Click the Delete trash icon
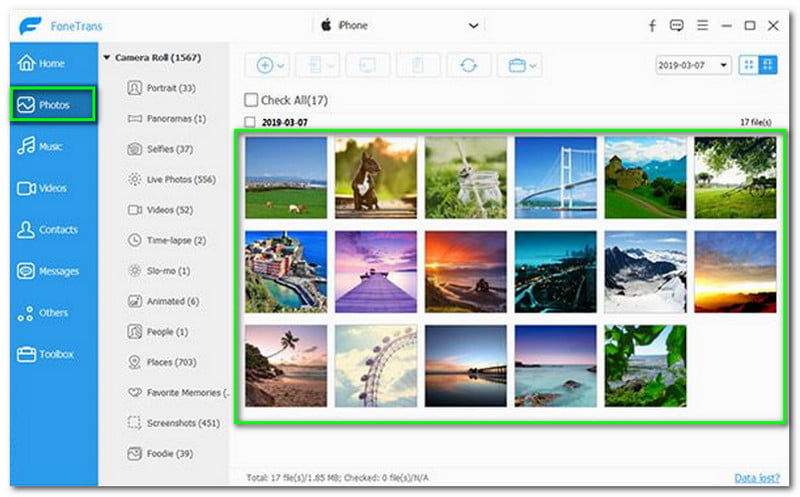The width and height of the screenshot is (800, 497). coord(418,65)
